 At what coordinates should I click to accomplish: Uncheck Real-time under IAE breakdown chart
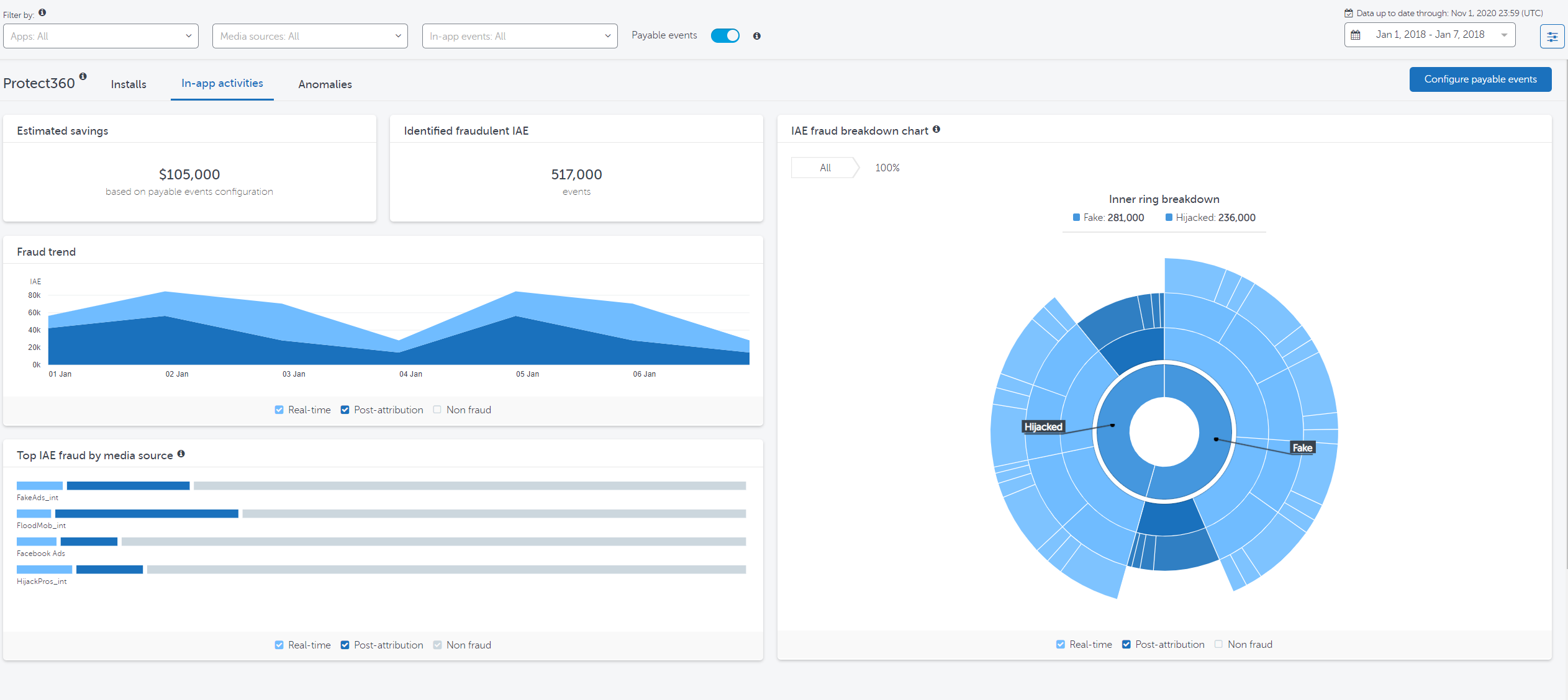(1060, 644)
